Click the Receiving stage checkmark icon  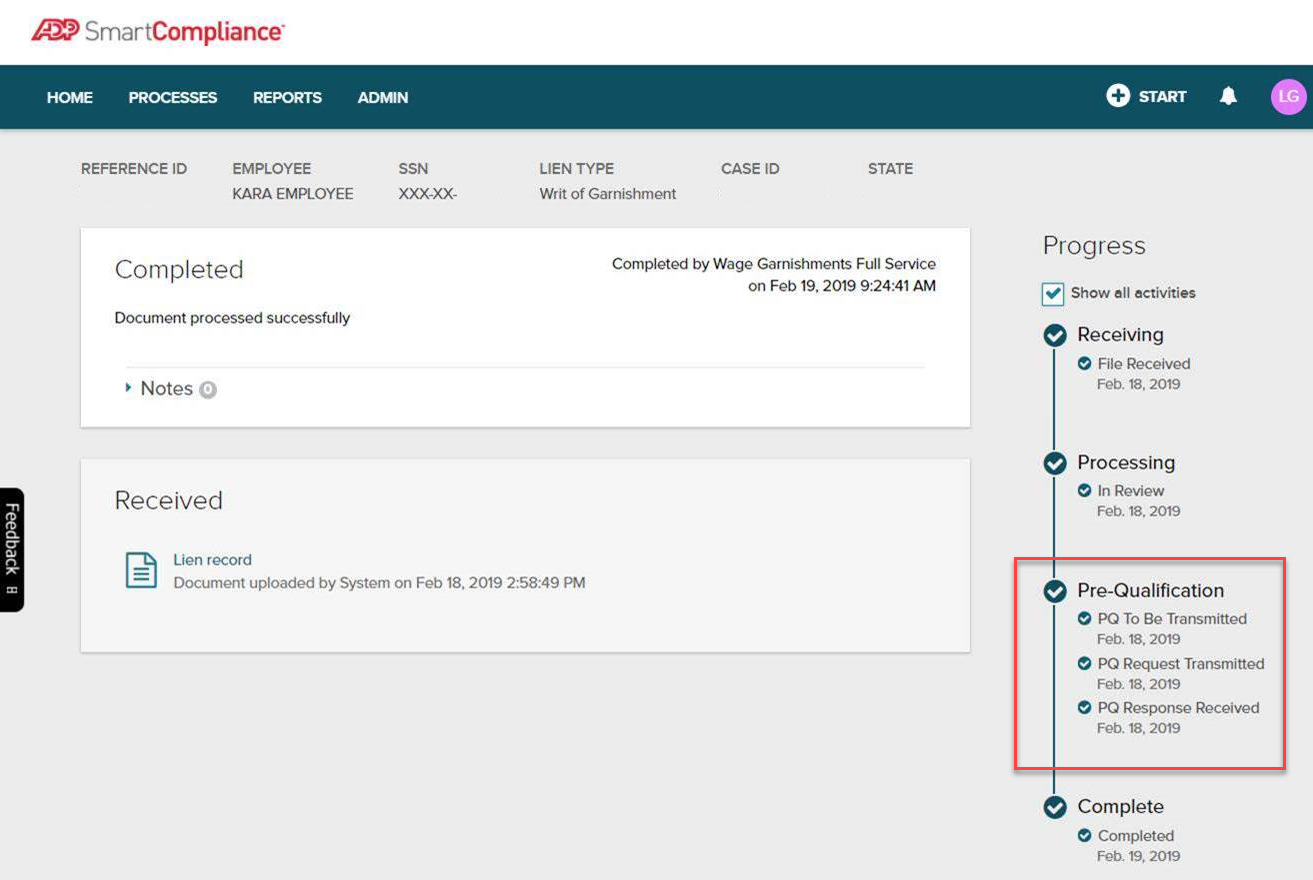(x=1054, y=335)
